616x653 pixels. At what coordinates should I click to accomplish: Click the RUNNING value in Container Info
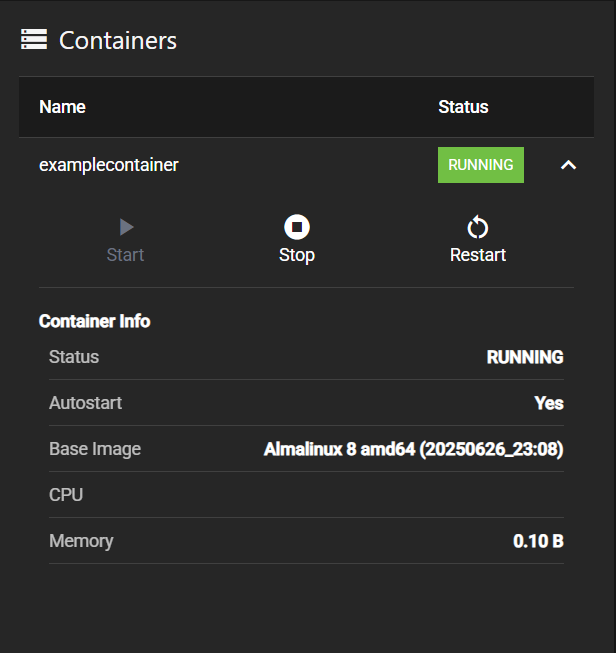[x=525, y=358]
